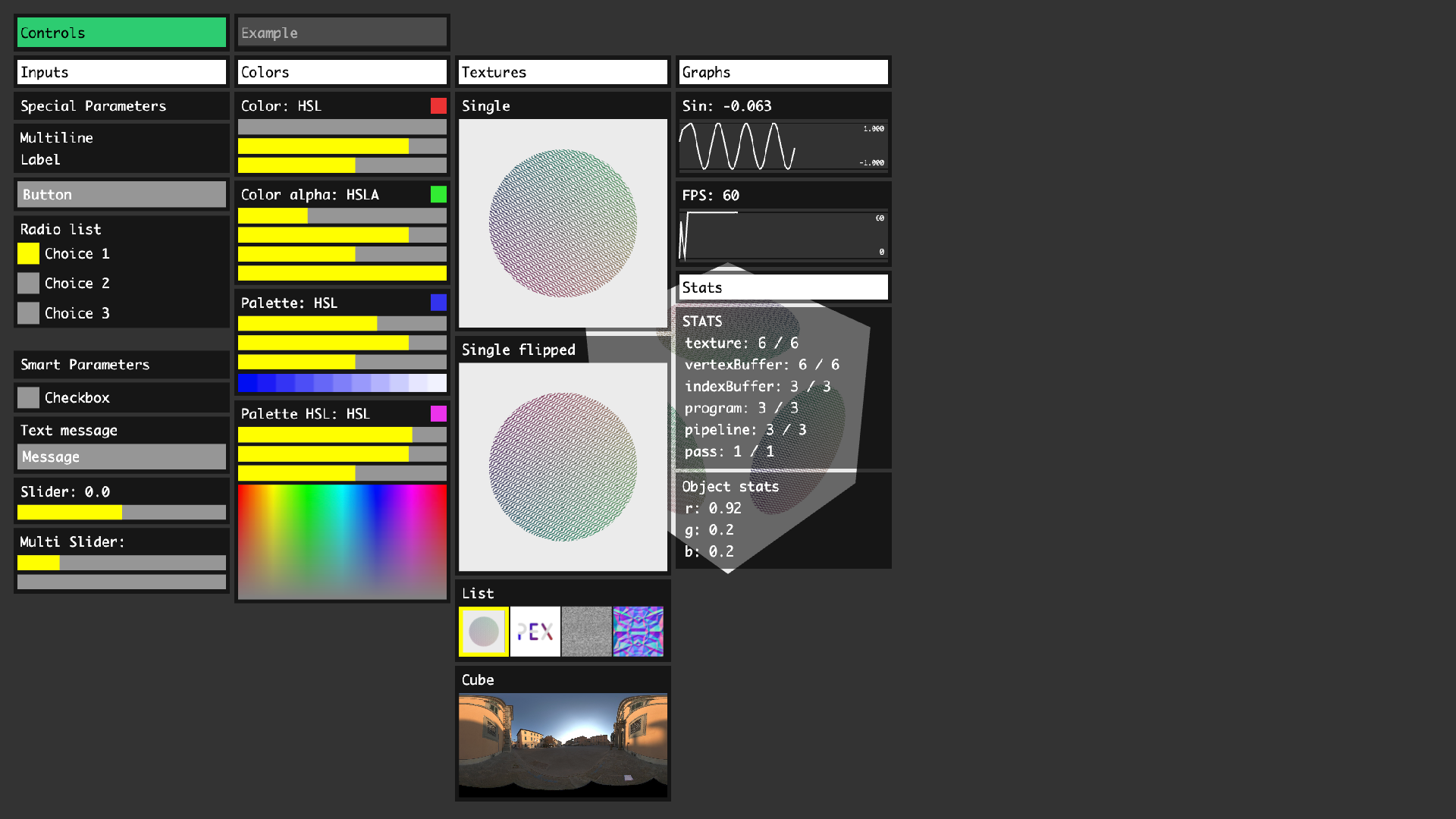Screen dimensions: 1456x819
Task: Select Choice 3 radio option
Action: click(x=29, y=313)
